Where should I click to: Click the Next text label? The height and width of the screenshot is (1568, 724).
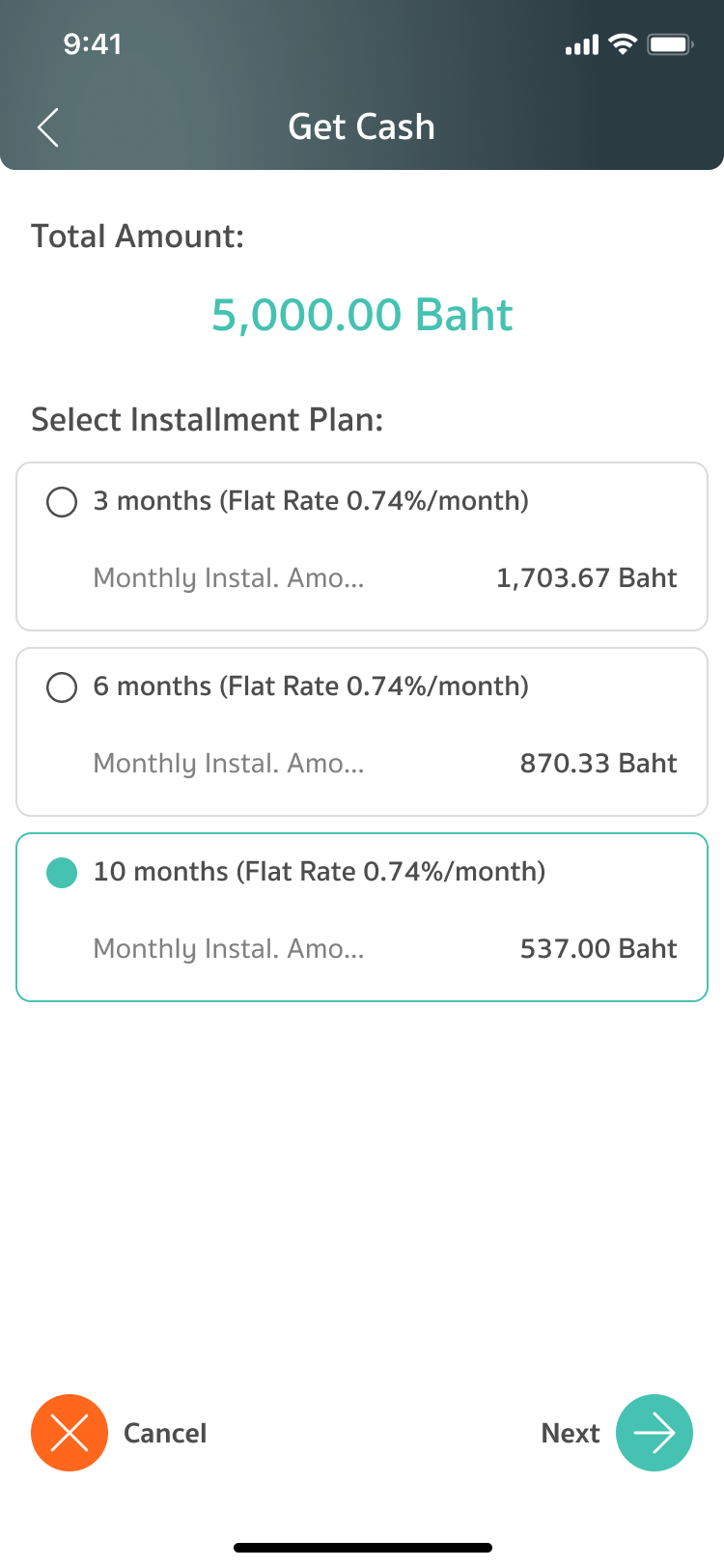coord(571,1433)
